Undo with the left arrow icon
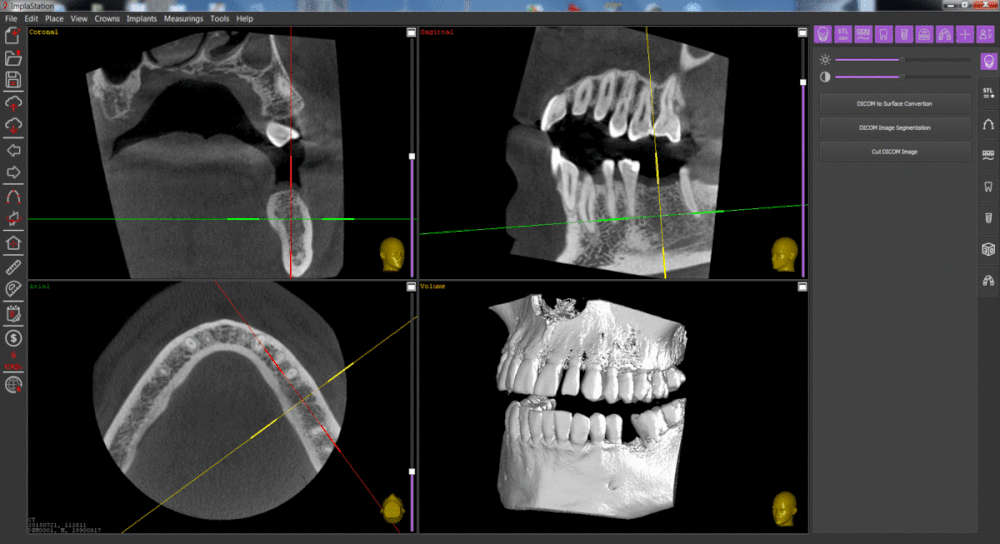This screenshot has width=1000, height=544. [x=13, y=151]
